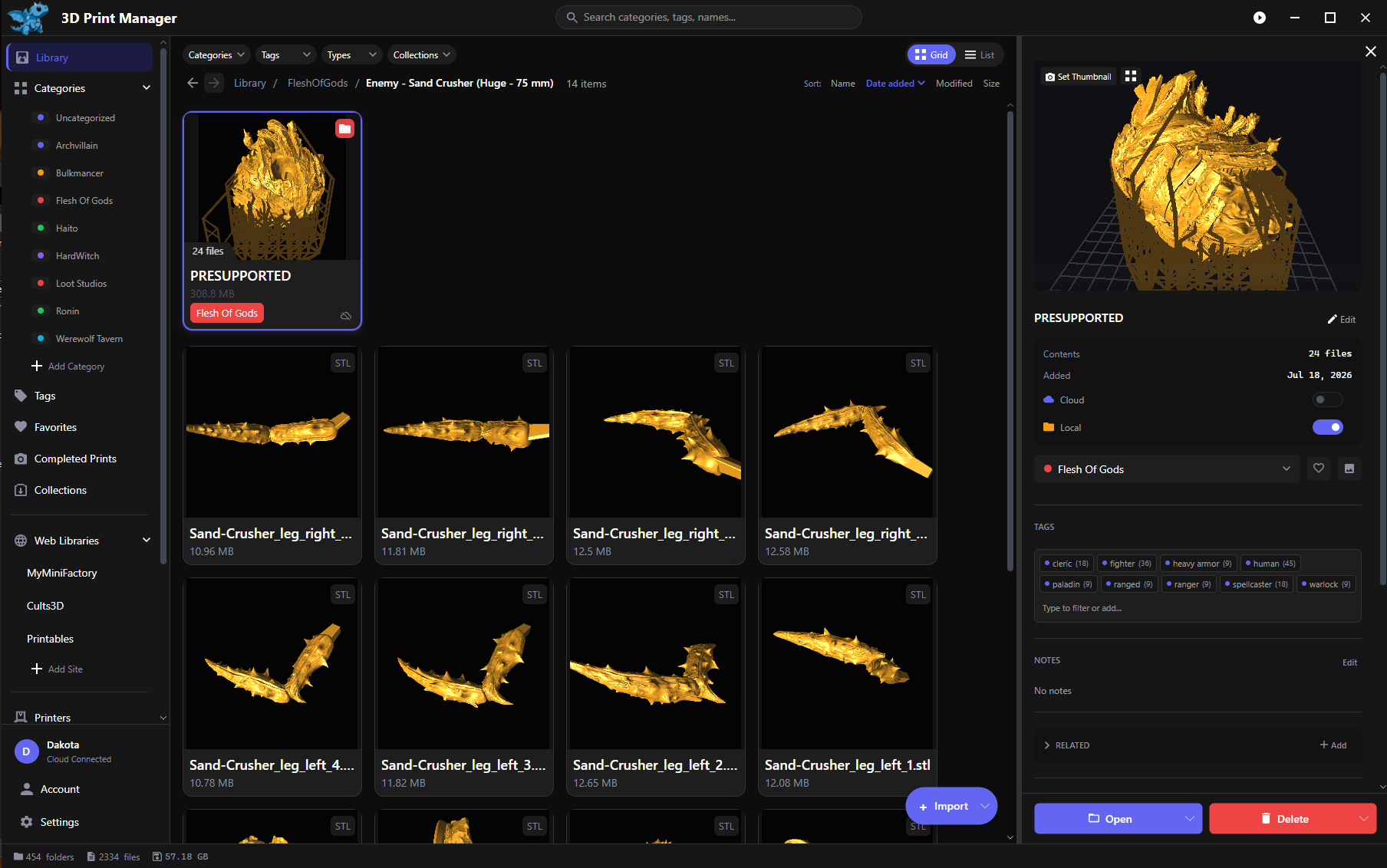The height and width of the screenshot is (868, 1387).
Task: Select Library in the sidebar
Action: 80,58
